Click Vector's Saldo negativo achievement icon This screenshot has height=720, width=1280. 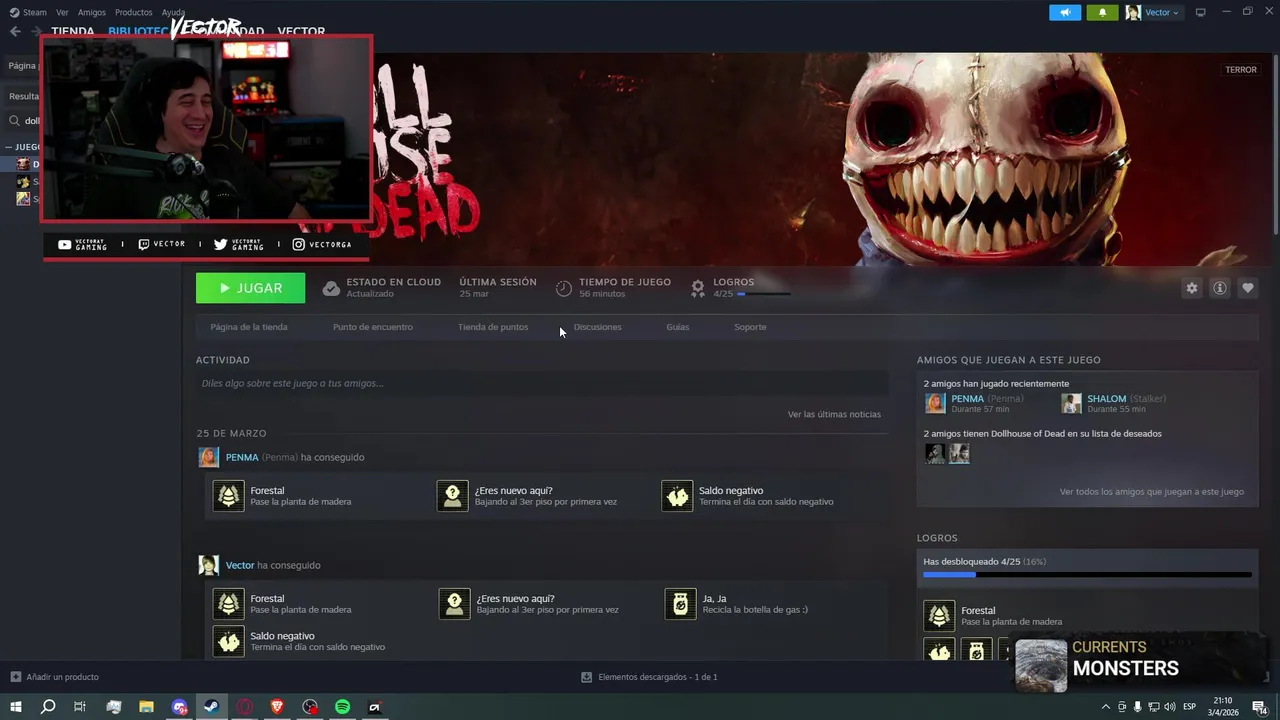point(229,641)
